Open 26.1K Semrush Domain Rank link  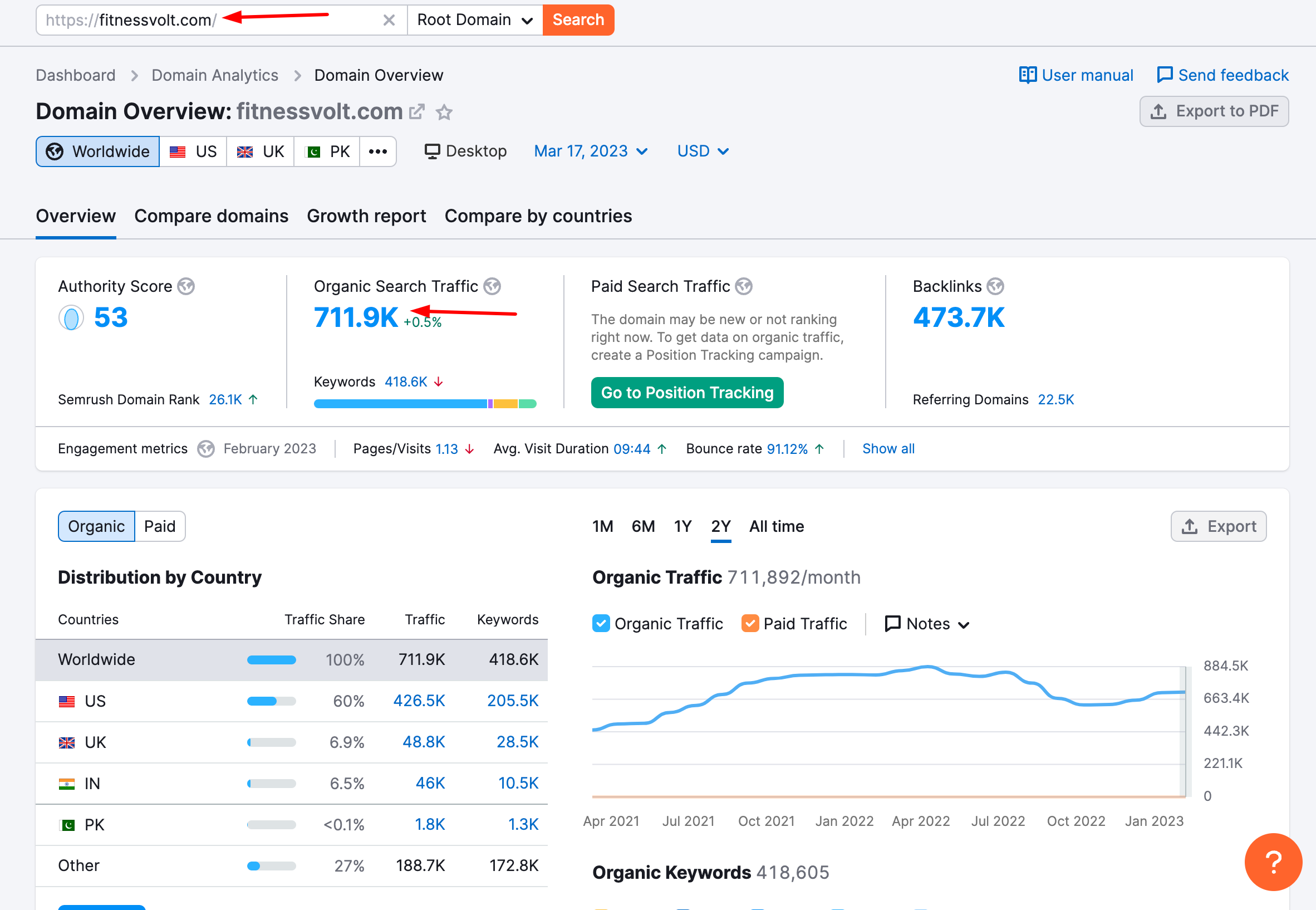point(225,400)
